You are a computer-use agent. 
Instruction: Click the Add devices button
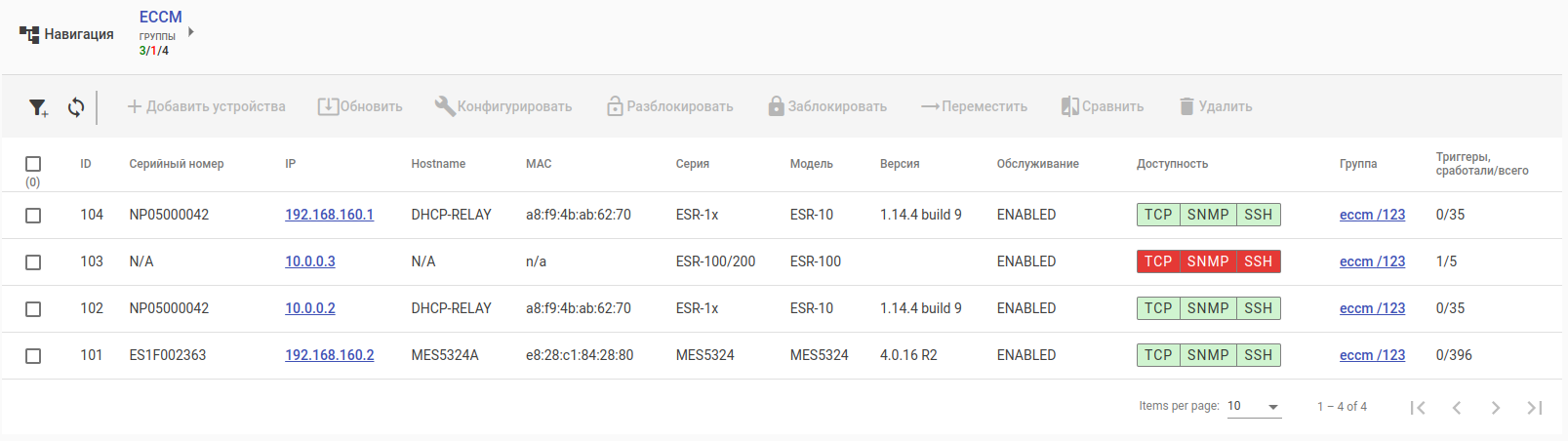coord(206,106)
